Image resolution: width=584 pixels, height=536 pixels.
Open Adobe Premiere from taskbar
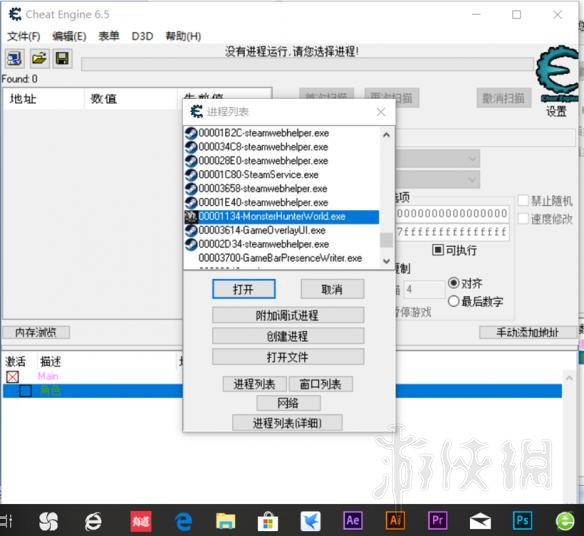pos(438,520)
